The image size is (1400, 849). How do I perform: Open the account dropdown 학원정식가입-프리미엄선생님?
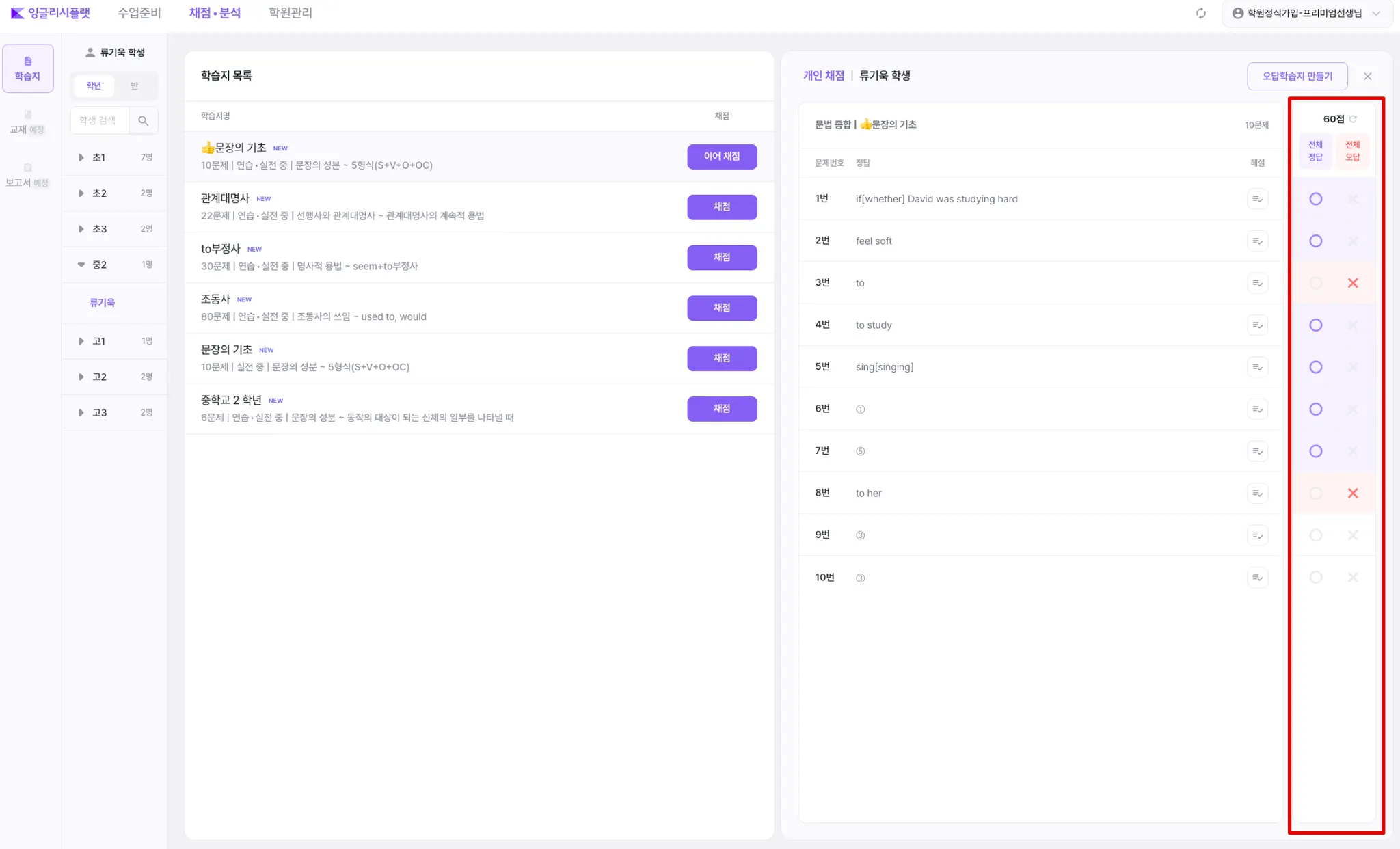[1306, 13]
